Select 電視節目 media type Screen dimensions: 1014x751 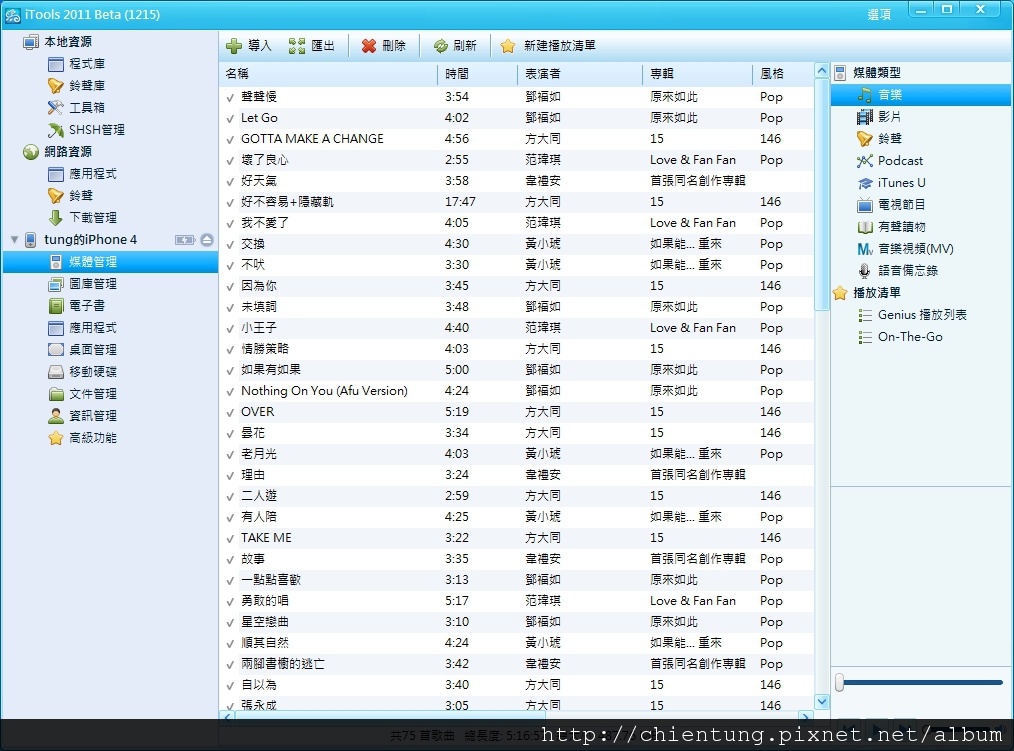click(891, 204)
